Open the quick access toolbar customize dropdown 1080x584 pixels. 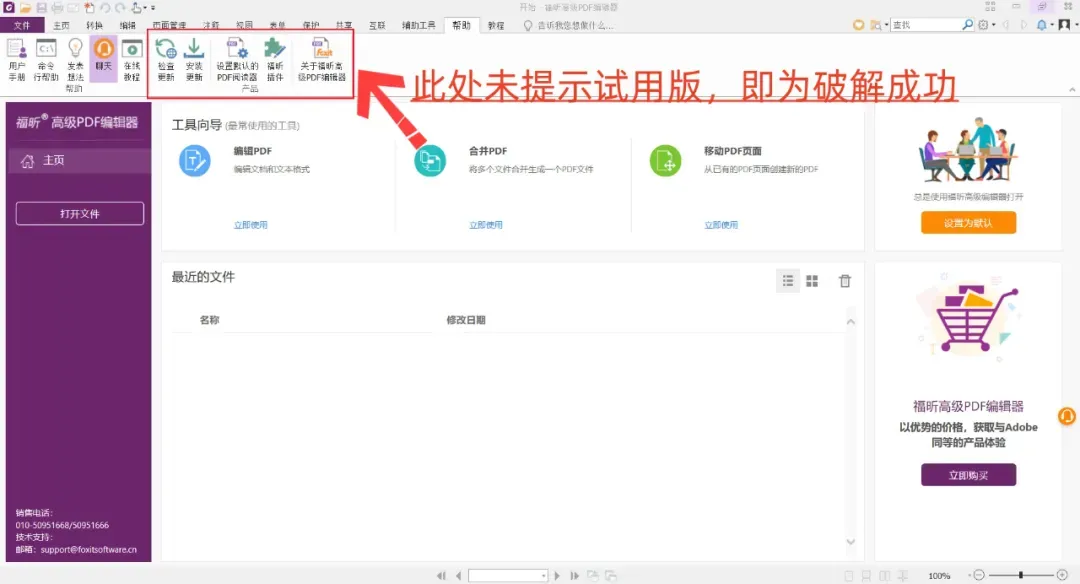point(153,8)
